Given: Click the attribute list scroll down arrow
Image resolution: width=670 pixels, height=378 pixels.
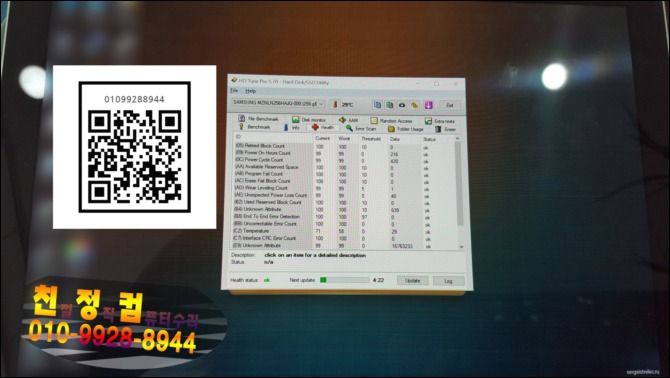Looking at the screenshot, I should click(x=461, y=247).
